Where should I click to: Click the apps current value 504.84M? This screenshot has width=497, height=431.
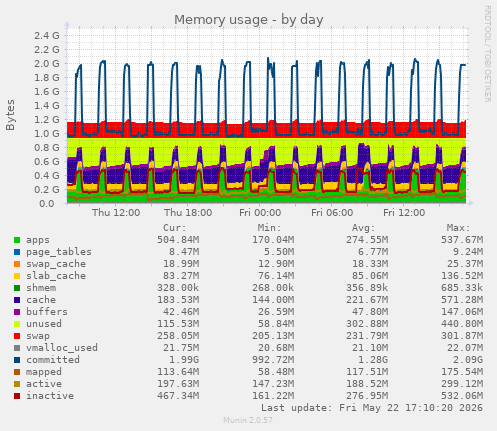pyautogui.click(x=178, y=240)
